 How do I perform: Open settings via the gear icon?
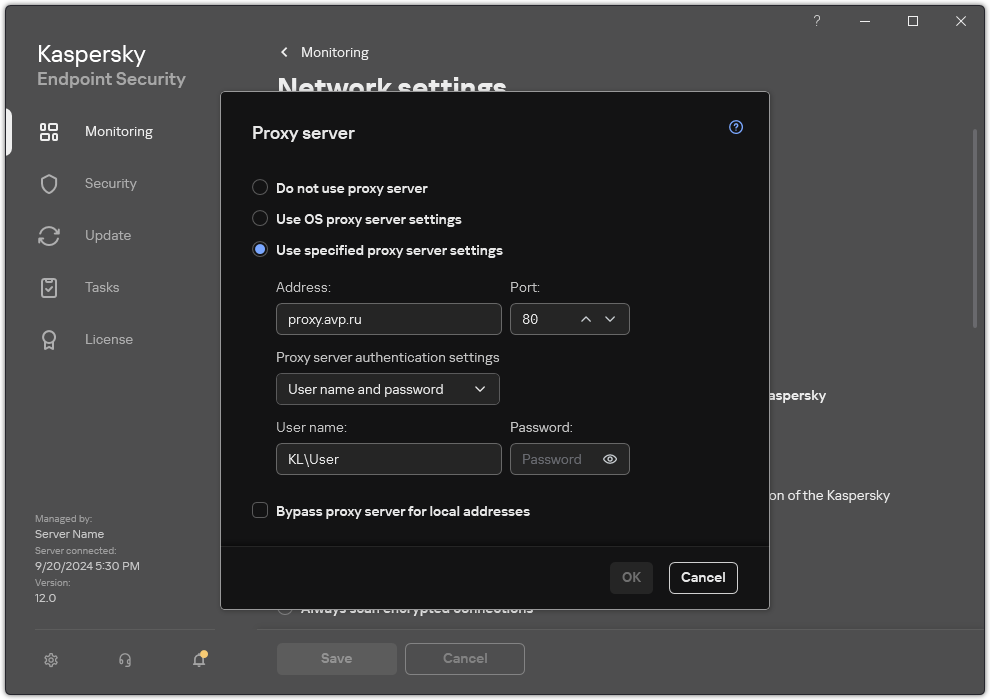coord(51,660)
